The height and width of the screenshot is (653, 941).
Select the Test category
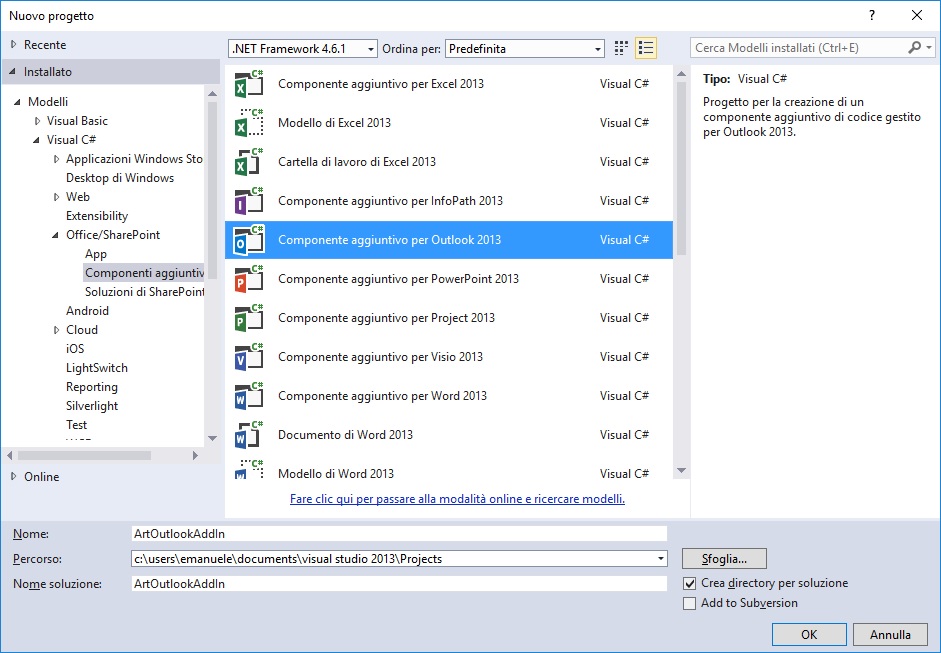coord(76,425)
